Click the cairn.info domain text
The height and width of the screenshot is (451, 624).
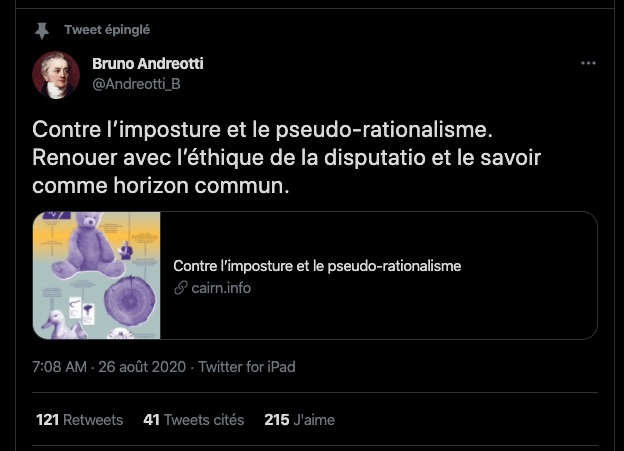(x=221, y=288)
